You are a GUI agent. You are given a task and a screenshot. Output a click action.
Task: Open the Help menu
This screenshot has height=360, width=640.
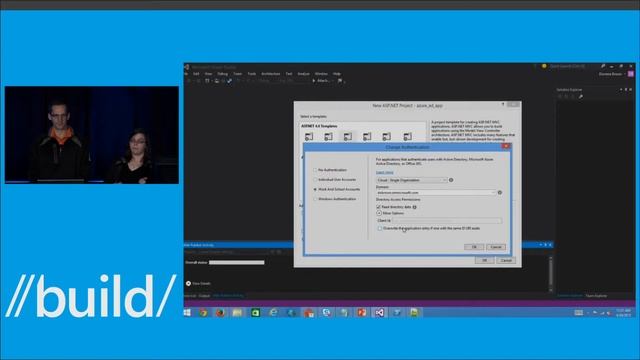point(337,74)
